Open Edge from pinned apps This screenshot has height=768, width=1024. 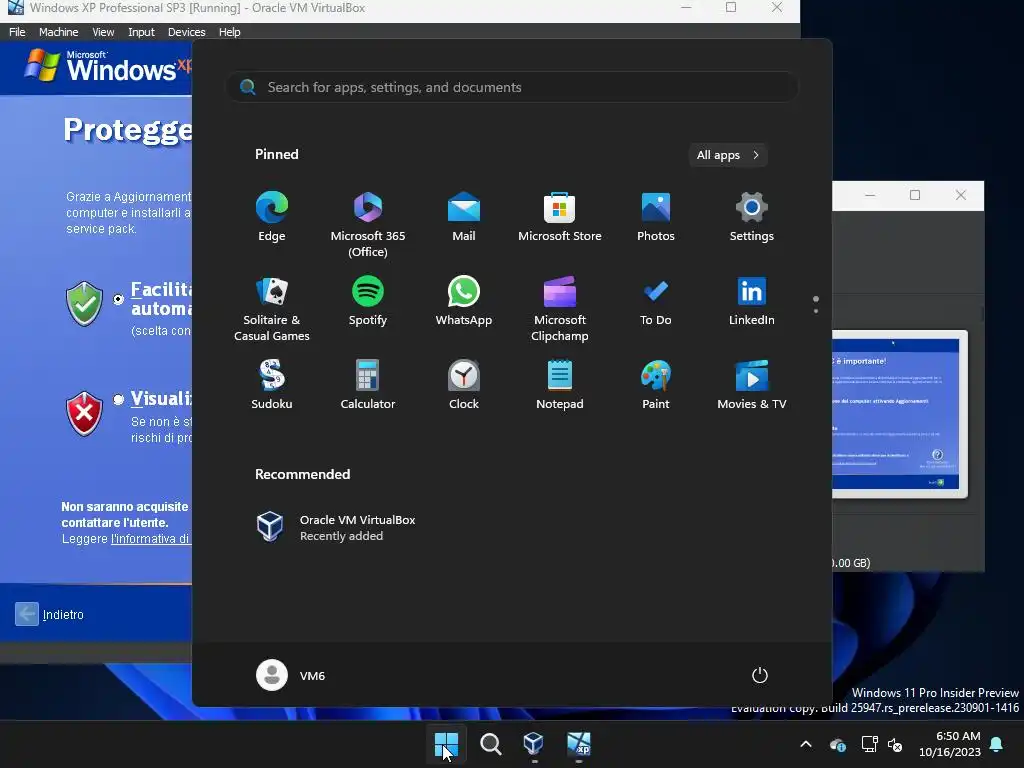coord(272,217)
